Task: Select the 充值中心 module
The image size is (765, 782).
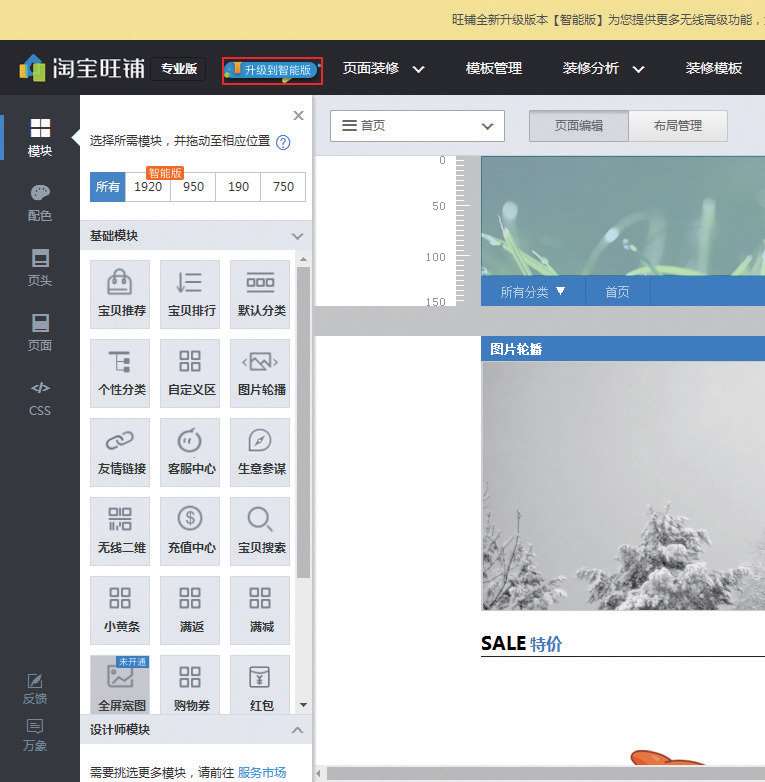Action: (x=190, y=531)
